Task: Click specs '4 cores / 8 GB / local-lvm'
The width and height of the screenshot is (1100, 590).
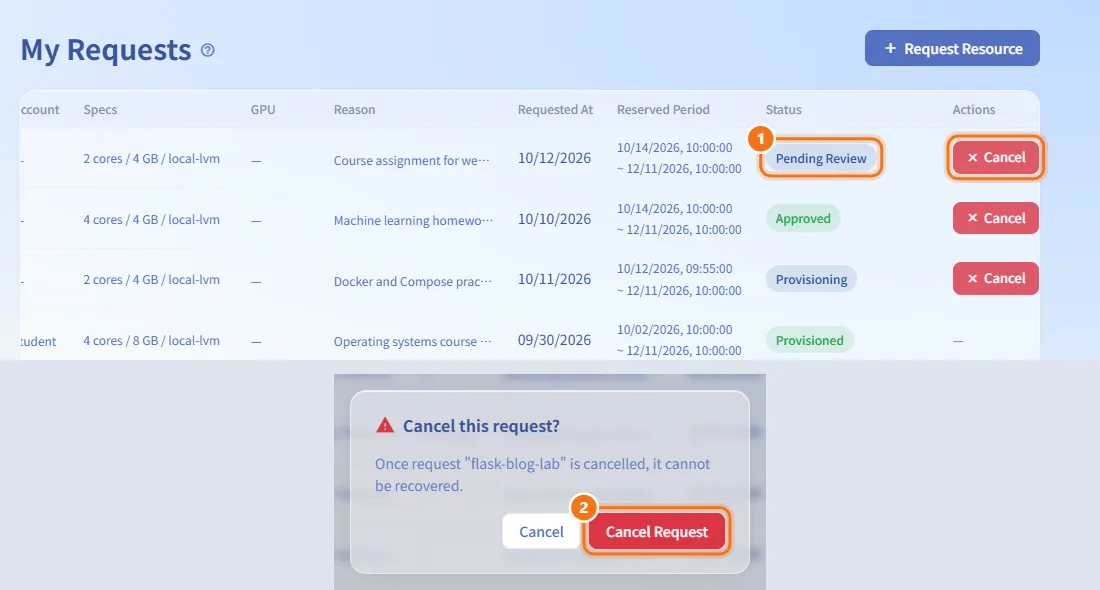Action: (x=152, y=340)
